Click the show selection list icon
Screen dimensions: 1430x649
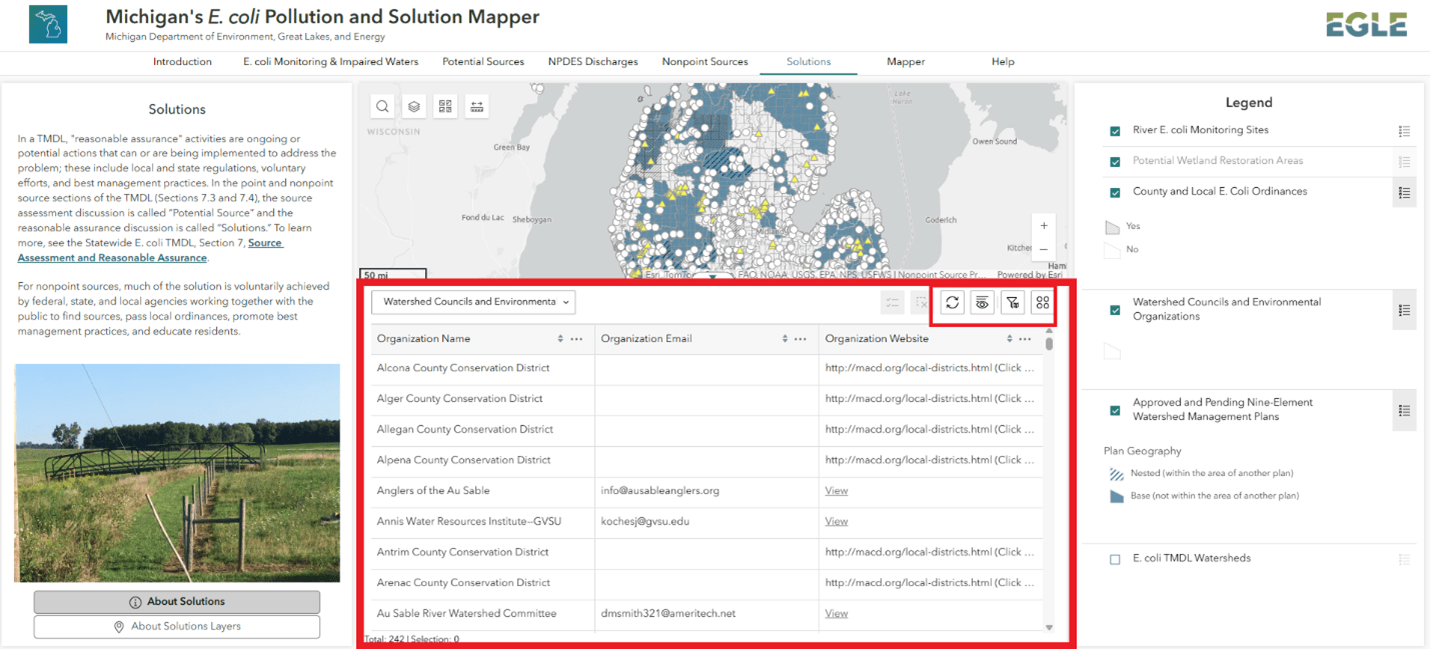(892, 302)
